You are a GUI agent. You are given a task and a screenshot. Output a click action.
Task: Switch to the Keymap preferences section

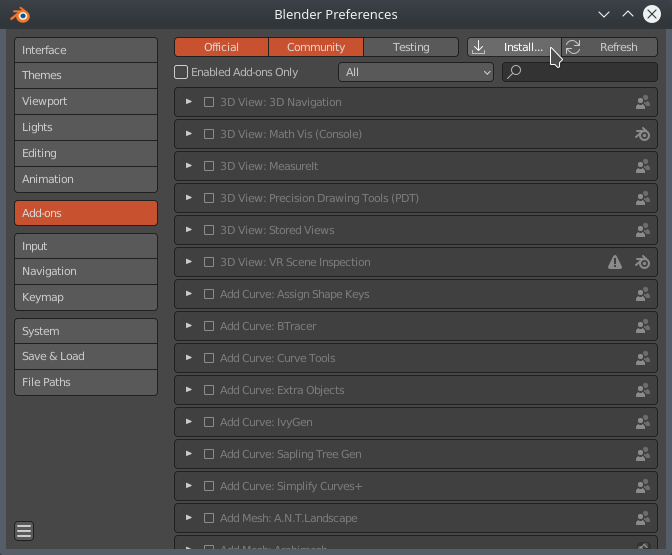tap(86, 297)
